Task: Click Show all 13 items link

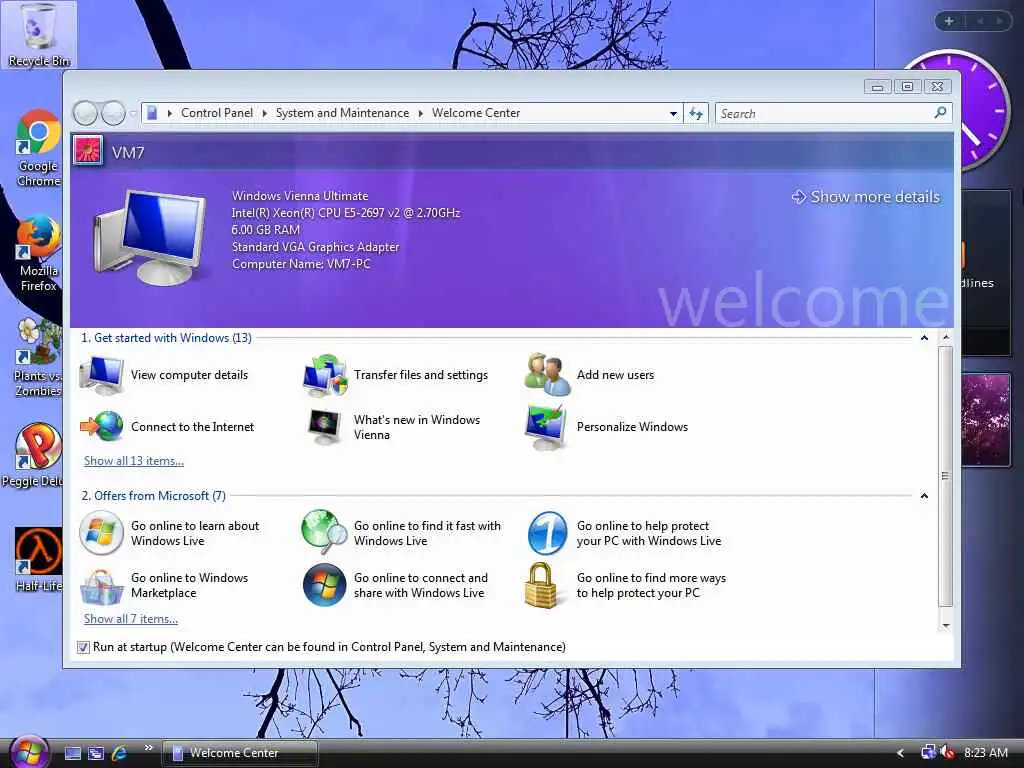Action: (134, 461)
